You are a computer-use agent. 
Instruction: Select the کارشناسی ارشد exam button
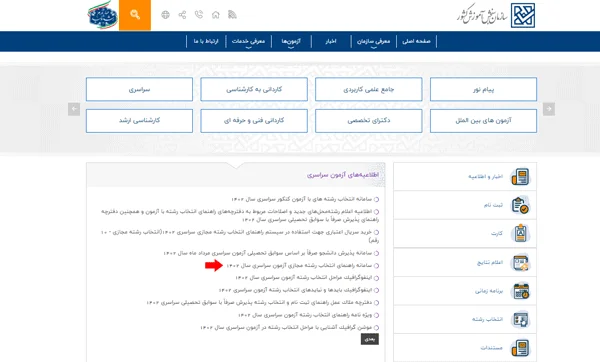click(139, 121)
